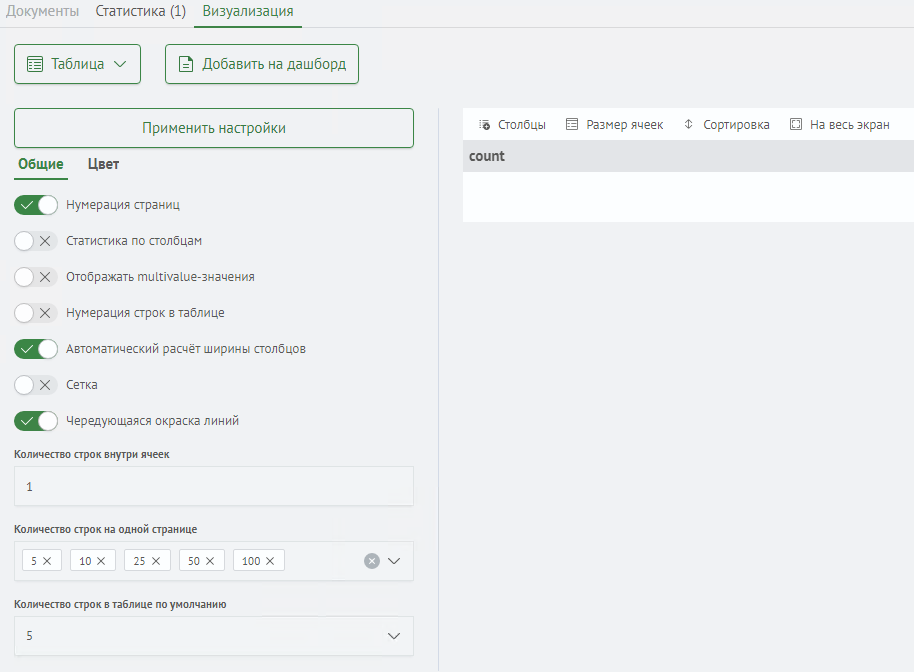Click the Сортировка arrows icon

click(688, 124)
